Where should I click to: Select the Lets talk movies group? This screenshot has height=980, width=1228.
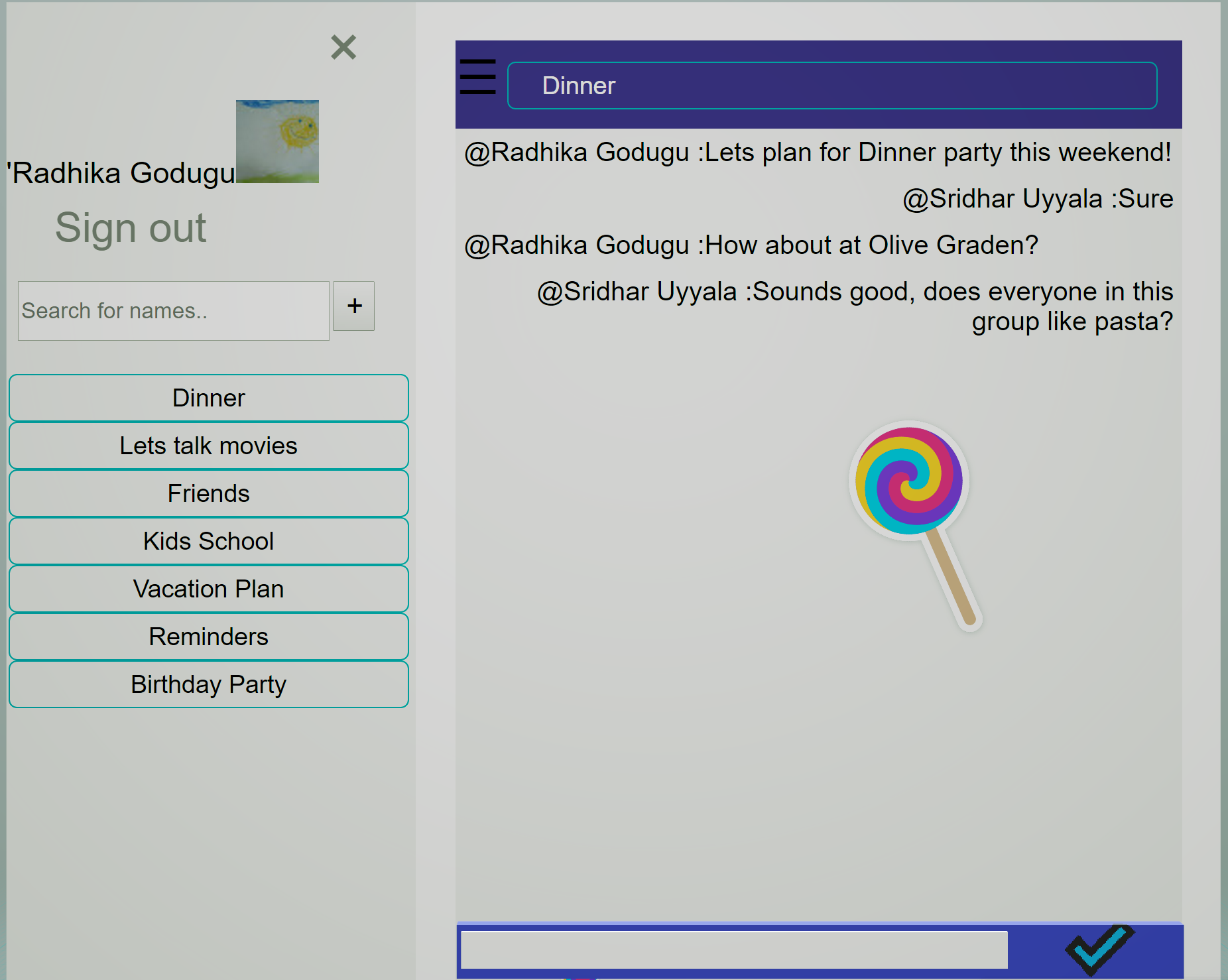[208, 446]
